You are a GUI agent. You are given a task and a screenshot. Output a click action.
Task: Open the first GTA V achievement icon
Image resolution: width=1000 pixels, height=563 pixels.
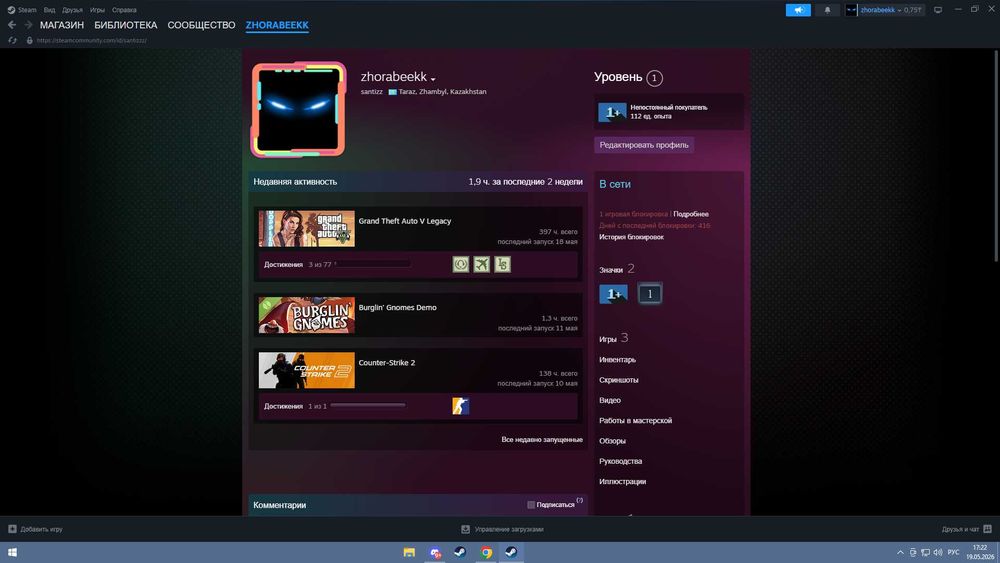pyautogui.click(x=460, y=264)
